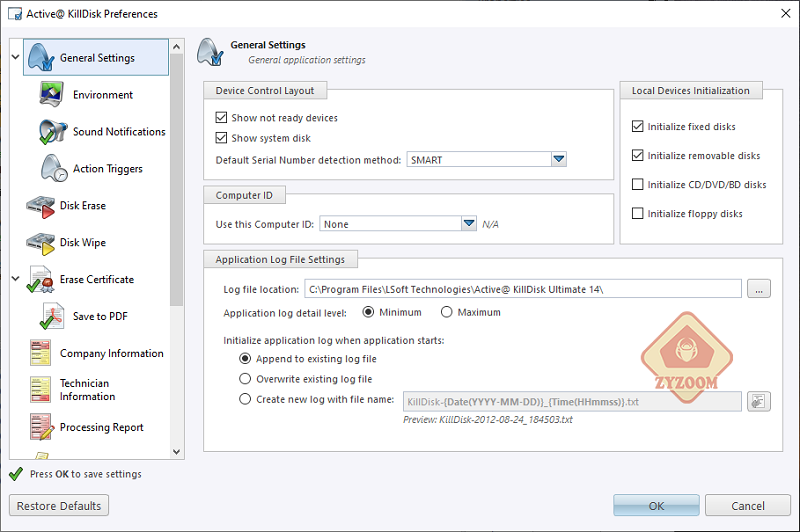Open the Computer ID dropdown
The width and height of the screenshot is (800, 532).
[469, 223]
